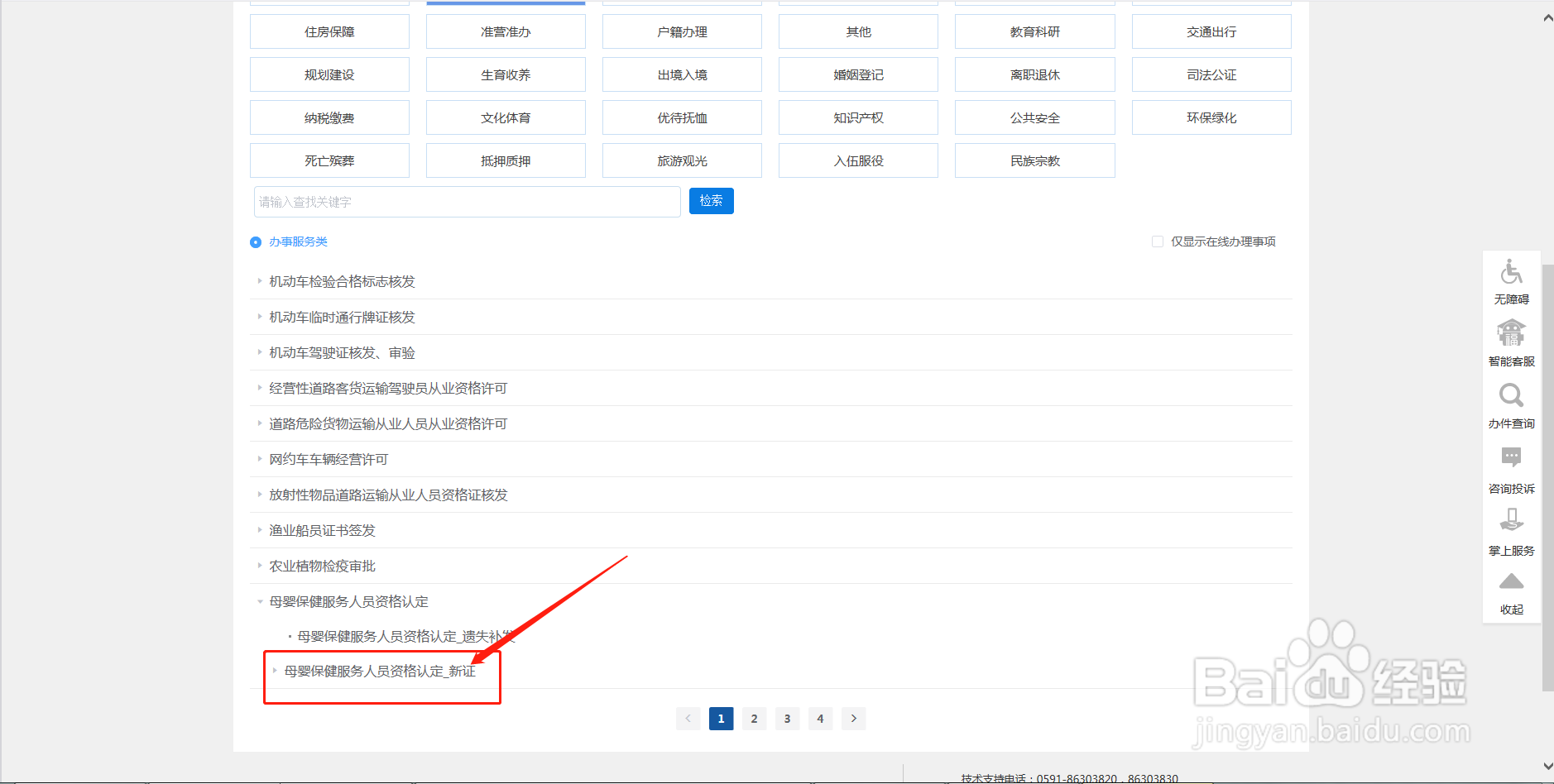The image size is (1554, 784).
Task: Select the 交通出行 category
Action: (1211, 31)
